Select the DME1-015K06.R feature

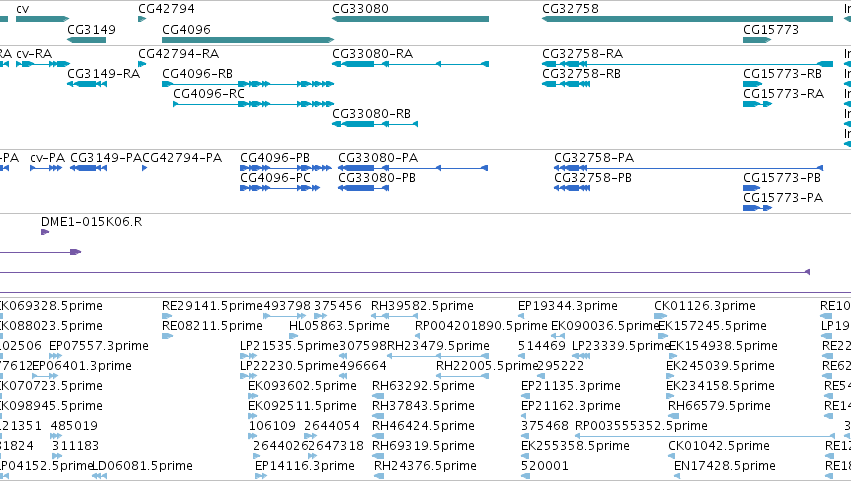[45, 232]
